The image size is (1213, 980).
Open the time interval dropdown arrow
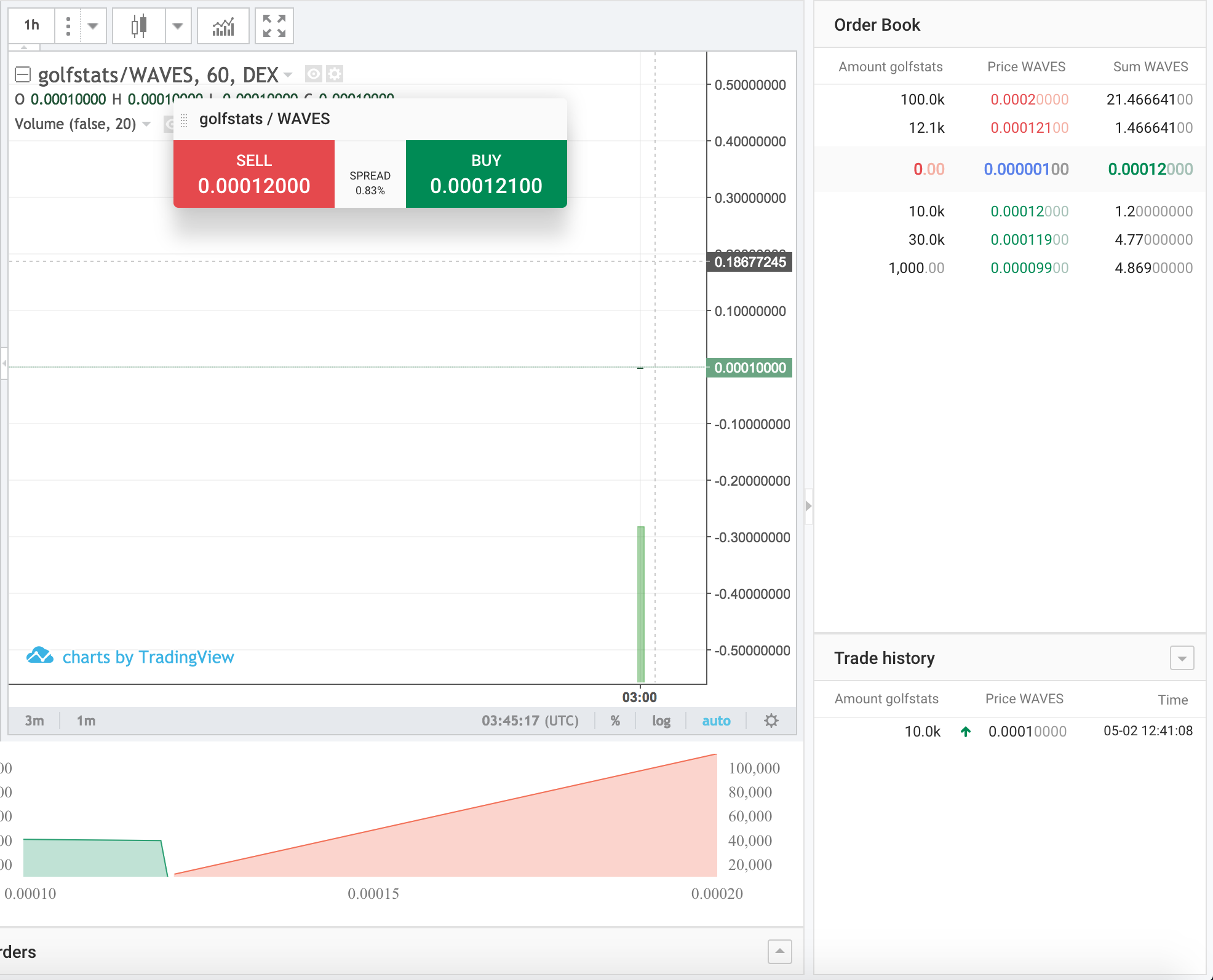[93, 26]
